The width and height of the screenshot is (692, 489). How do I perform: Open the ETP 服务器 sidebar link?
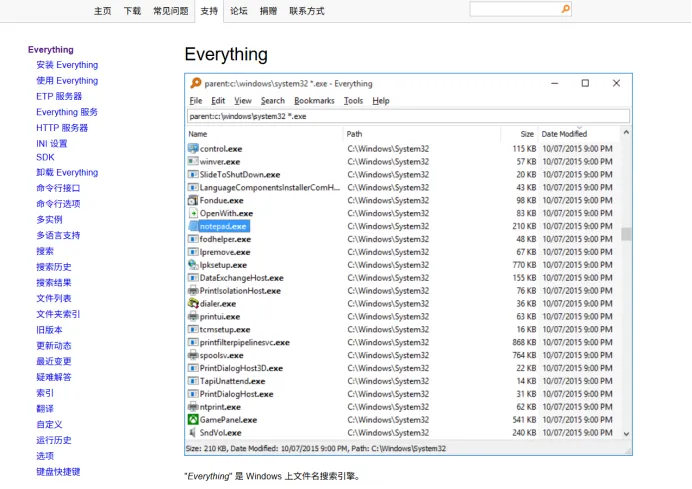tap(59, 96)
